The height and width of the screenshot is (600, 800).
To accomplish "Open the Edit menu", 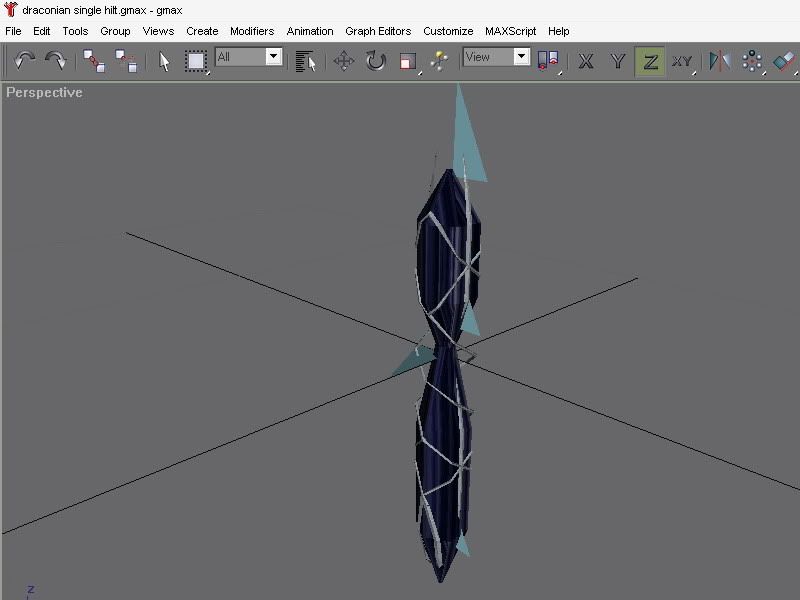I will [41, 31].
